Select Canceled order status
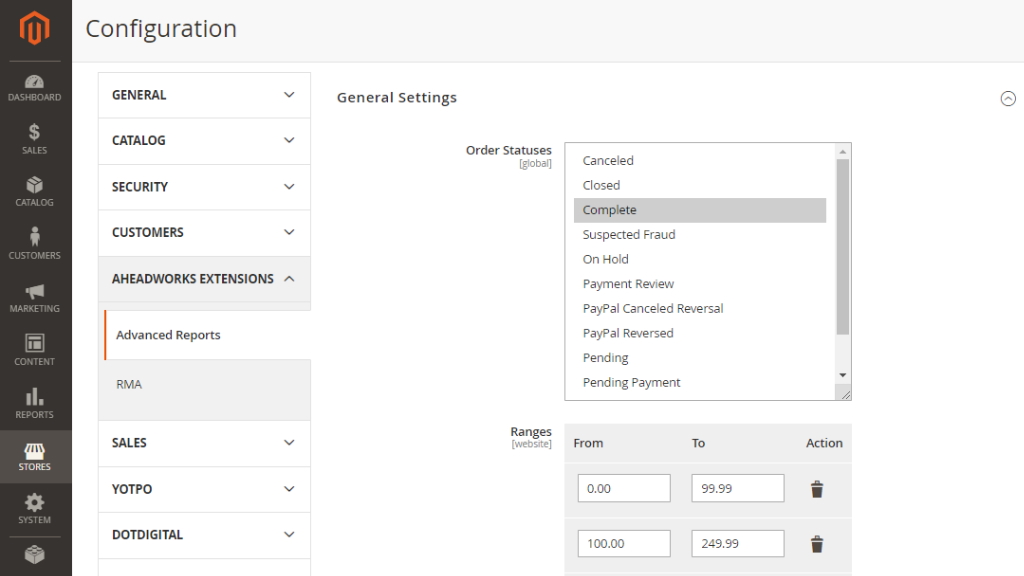This screenshot has height=576, width=1024. click(x=699, y=161)
